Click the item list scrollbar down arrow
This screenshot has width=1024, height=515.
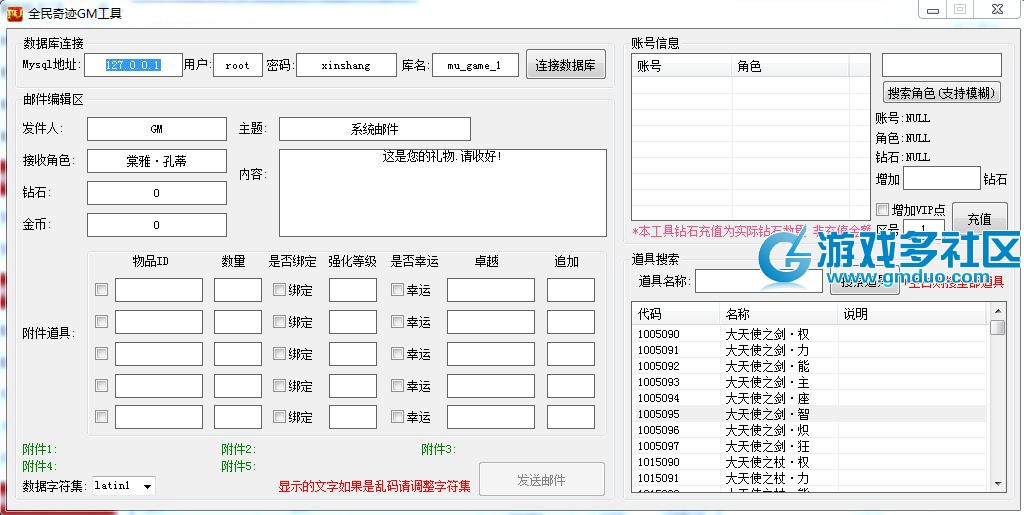997,484
